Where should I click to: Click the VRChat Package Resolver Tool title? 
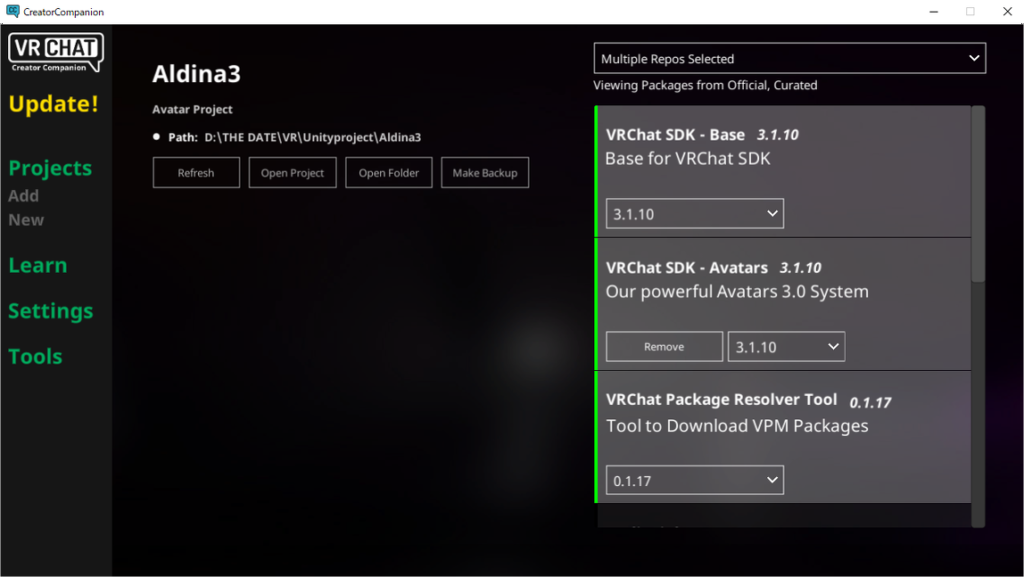pos(721,399)
